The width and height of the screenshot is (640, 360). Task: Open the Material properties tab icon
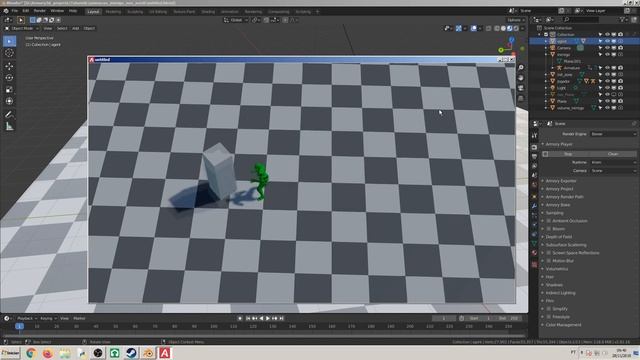[534, 253]
